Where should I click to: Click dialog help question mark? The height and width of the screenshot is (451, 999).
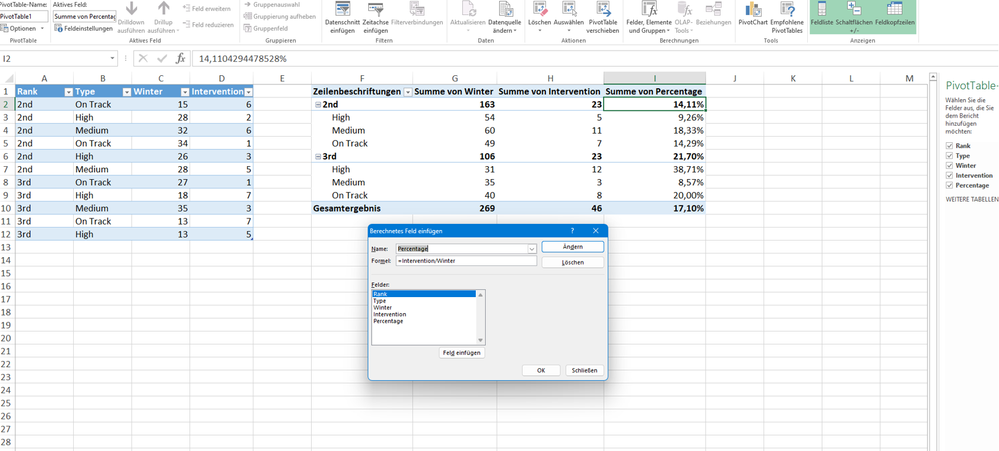(572, 231)
